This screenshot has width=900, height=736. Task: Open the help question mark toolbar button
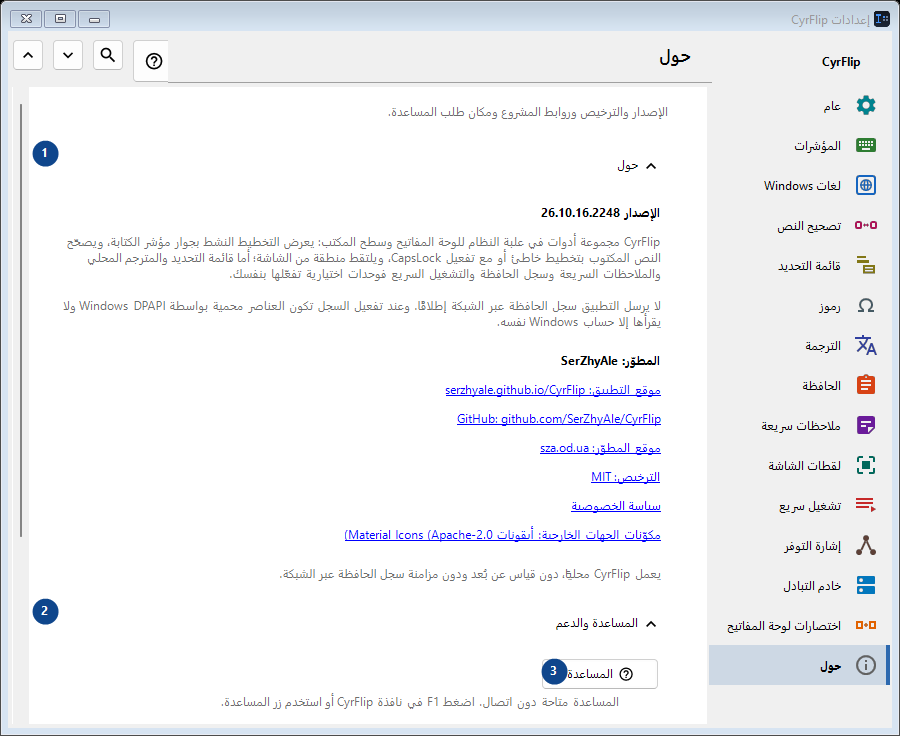154,61
